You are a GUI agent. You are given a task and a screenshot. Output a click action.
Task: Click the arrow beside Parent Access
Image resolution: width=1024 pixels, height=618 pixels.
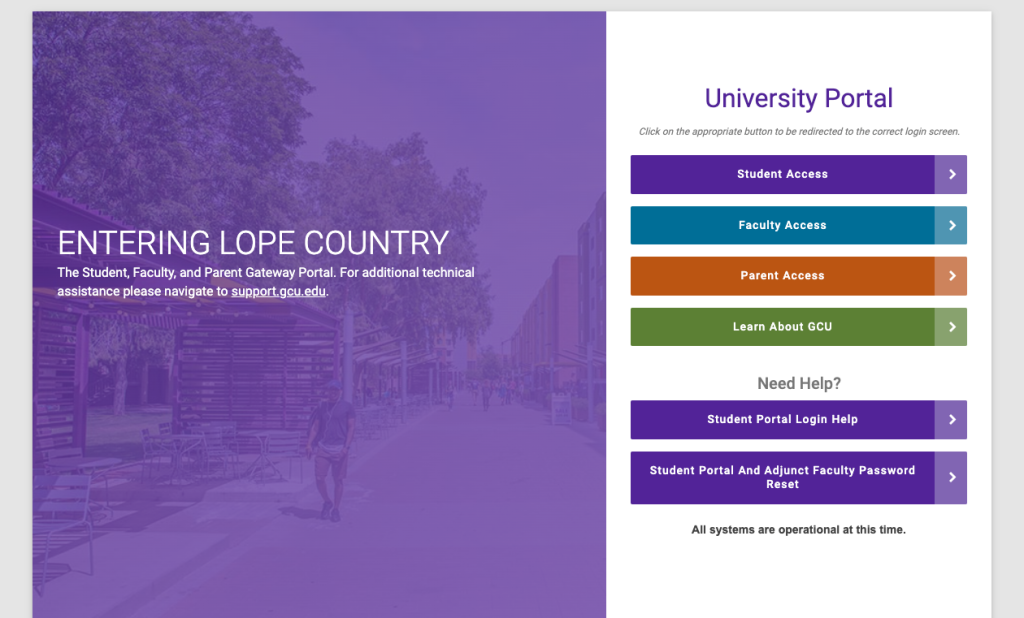point(951,276)
